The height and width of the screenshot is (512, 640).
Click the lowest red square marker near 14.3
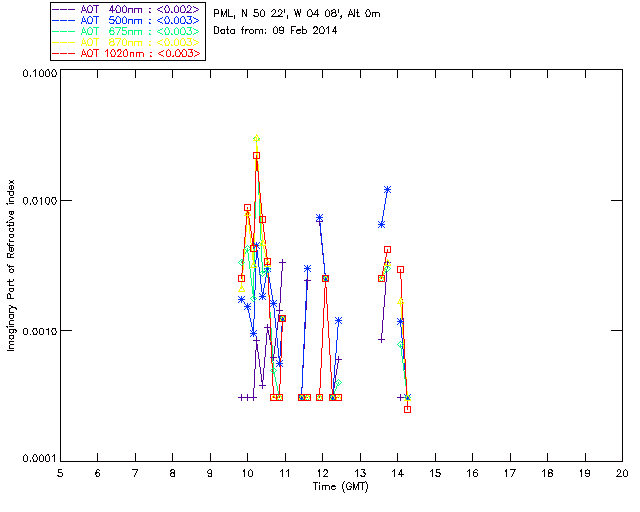pos(407,409)
